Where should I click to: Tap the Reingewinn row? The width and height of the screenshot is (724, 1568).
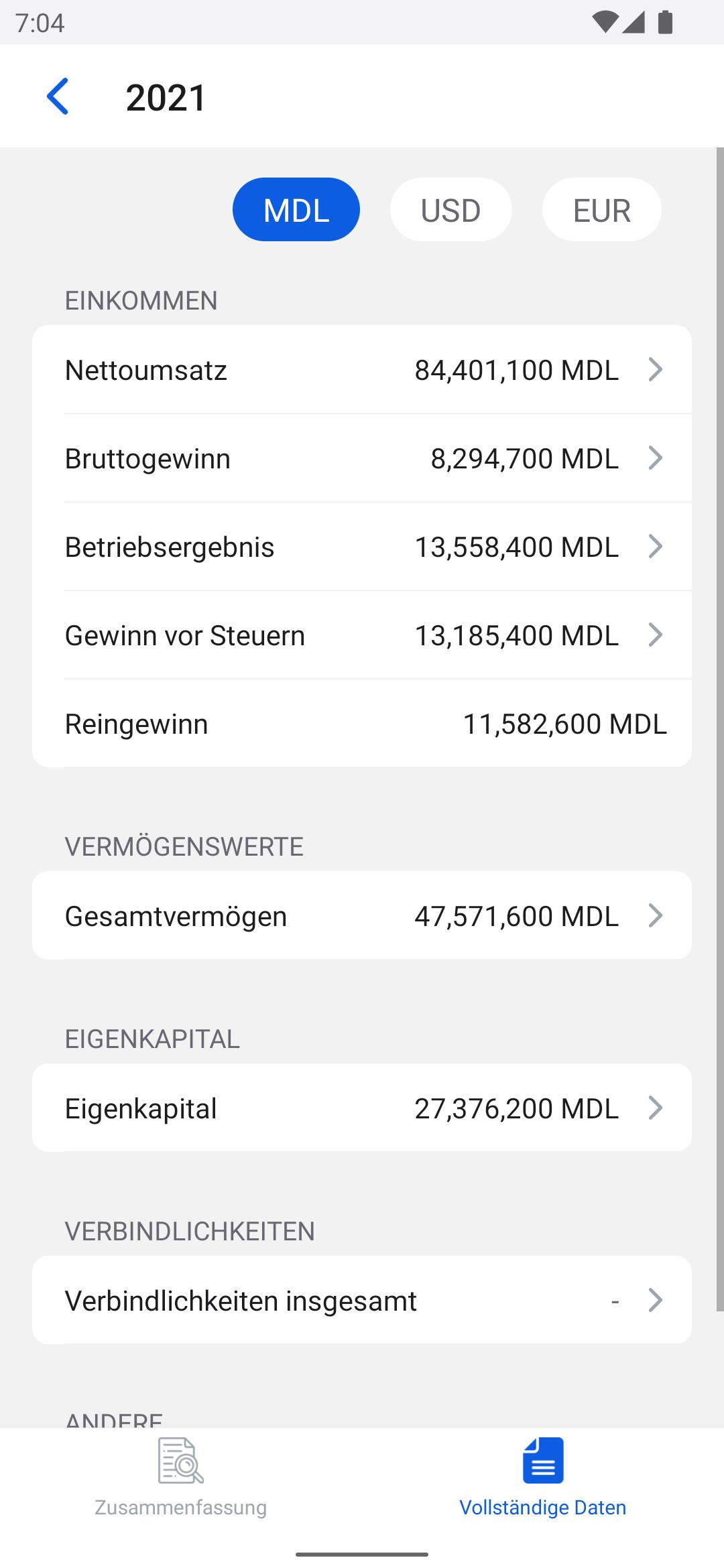click(362, 723)
